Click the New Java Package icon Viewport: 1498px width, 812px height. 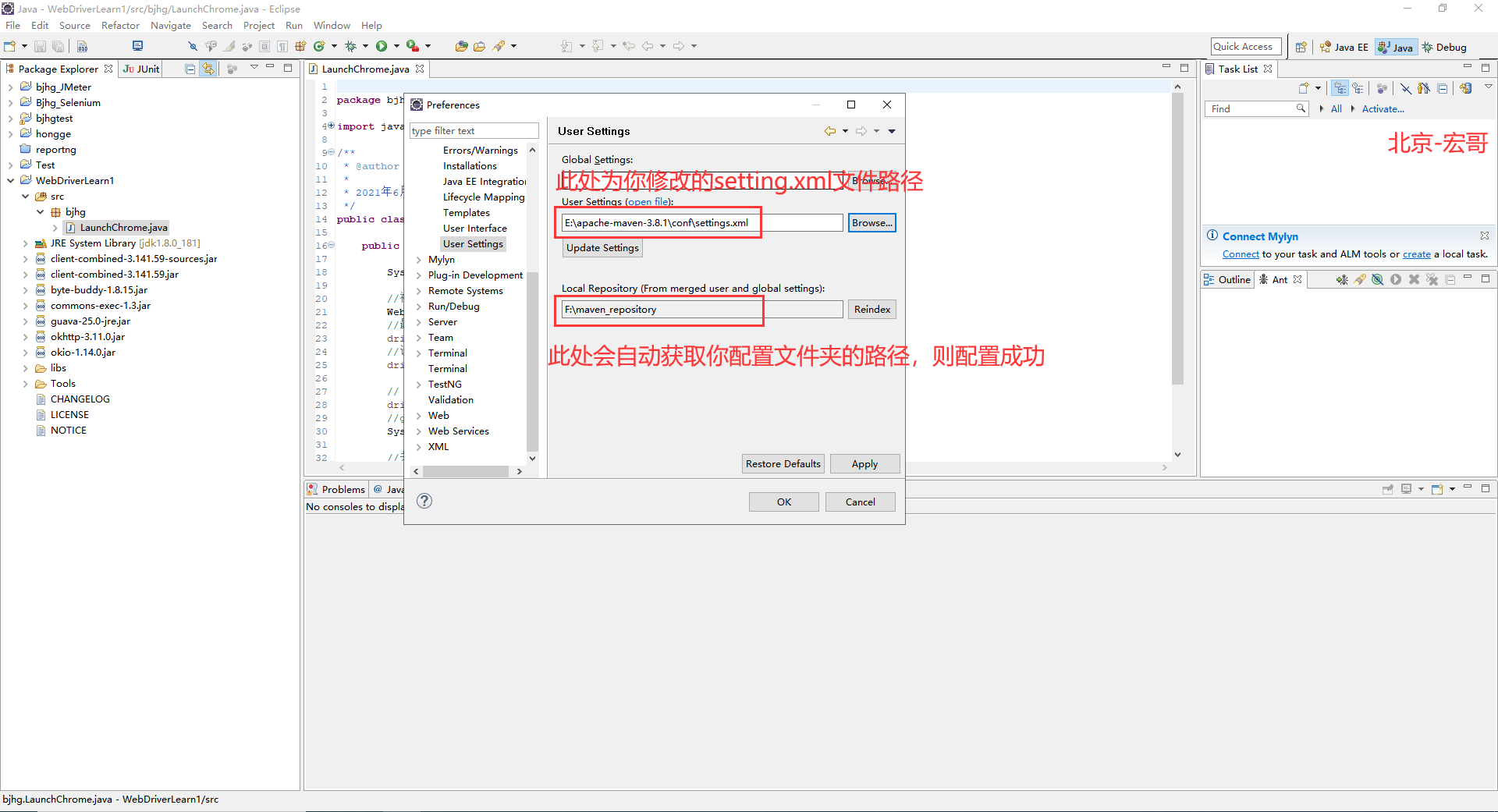pyautogui.click(x=300, y=47)
